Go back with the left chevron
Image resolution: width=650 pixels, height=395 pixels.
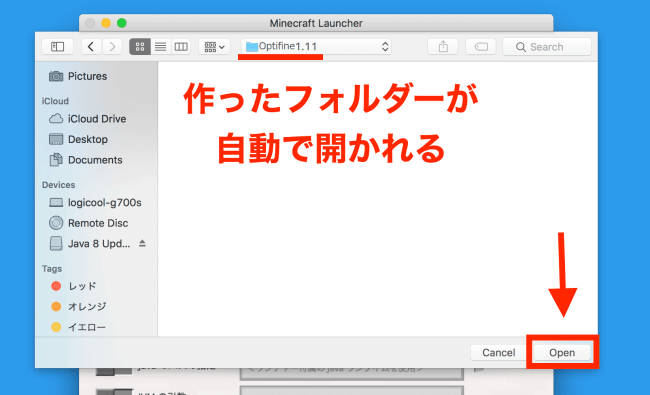92,46
